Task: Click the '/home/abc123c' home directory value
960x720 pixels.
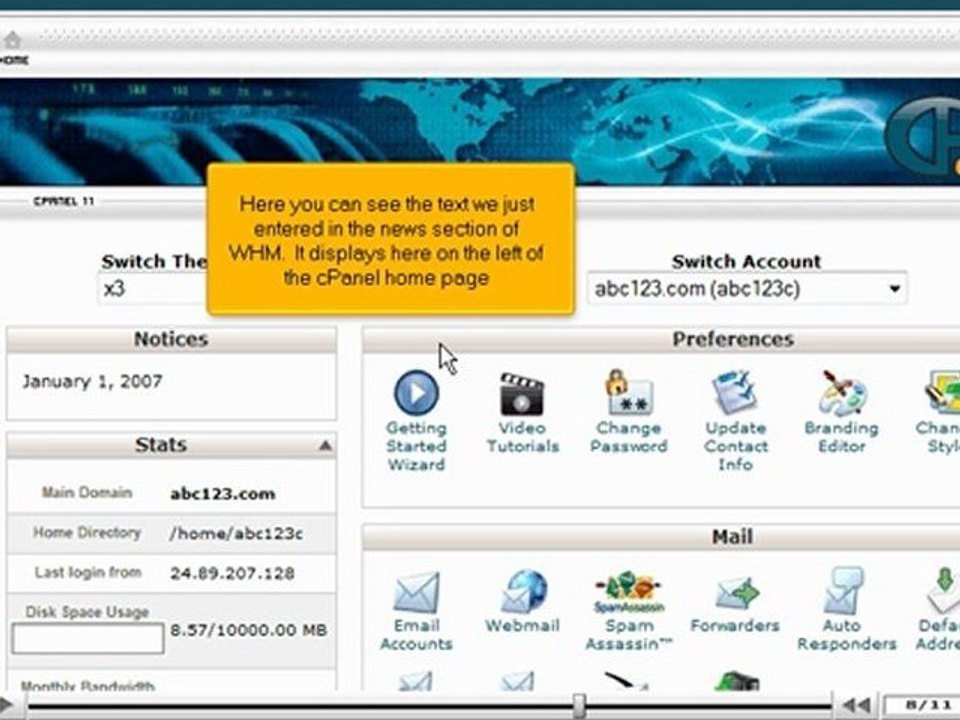Action: coord(236,534)
